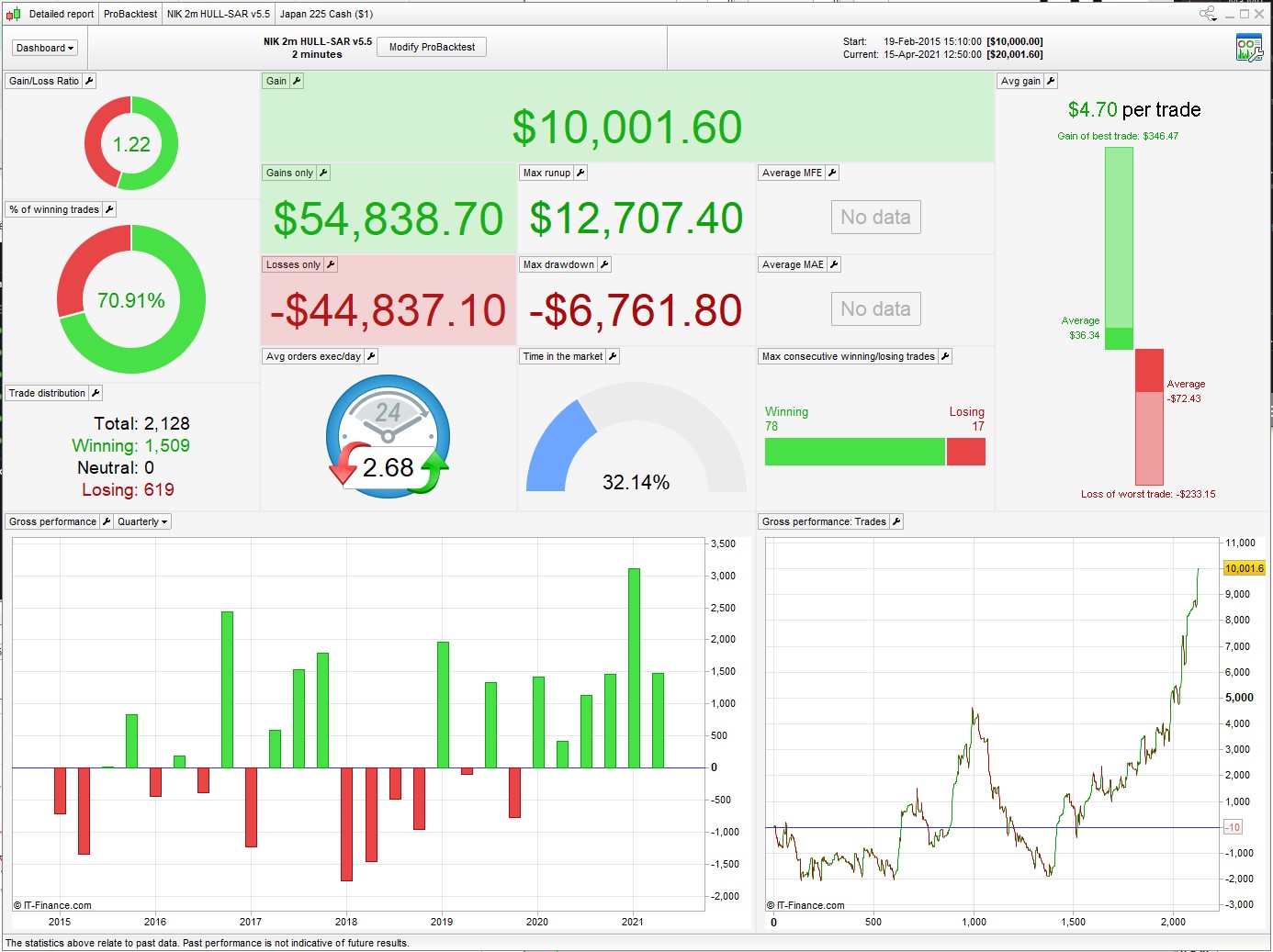Click the red worst trade bar in Avg gain
The width and height of the screenshot is (1273, 952).
coord(1150,417)
